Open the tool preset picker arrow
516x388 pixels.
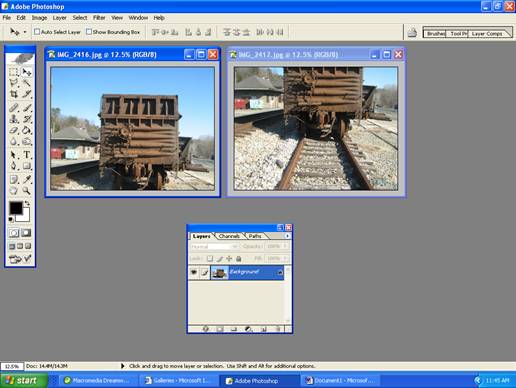point(25,32)
